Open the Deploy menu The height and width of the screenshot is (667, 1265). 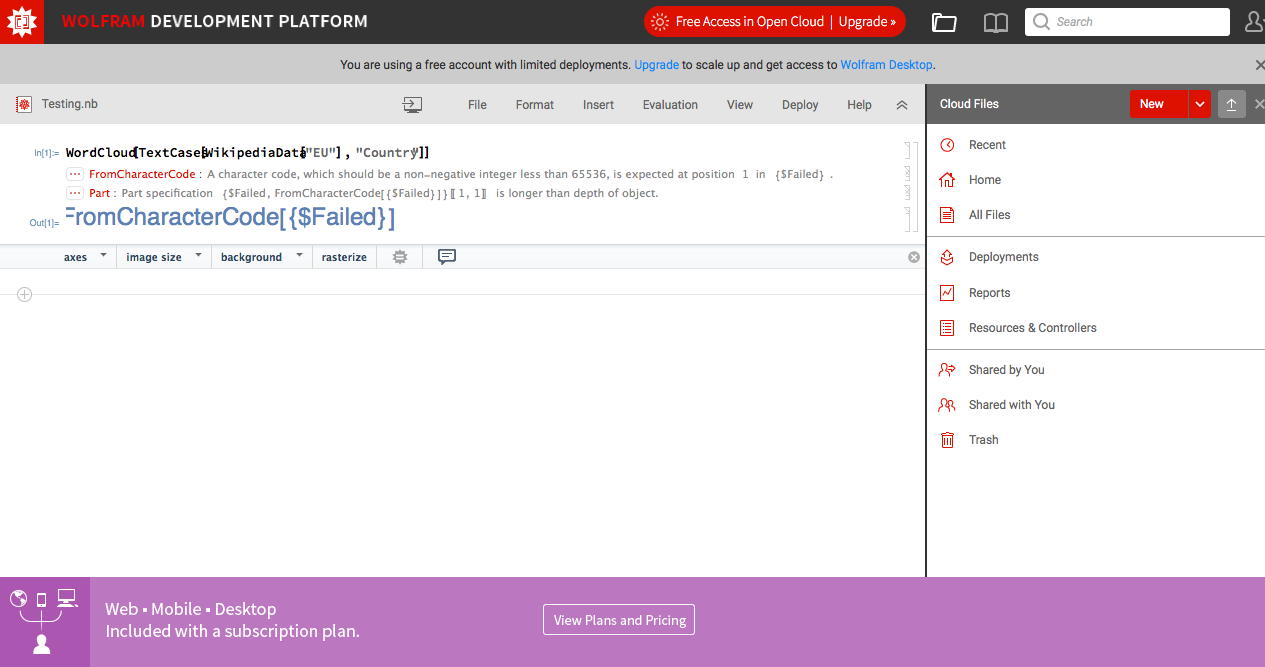[x=800, y=105]
